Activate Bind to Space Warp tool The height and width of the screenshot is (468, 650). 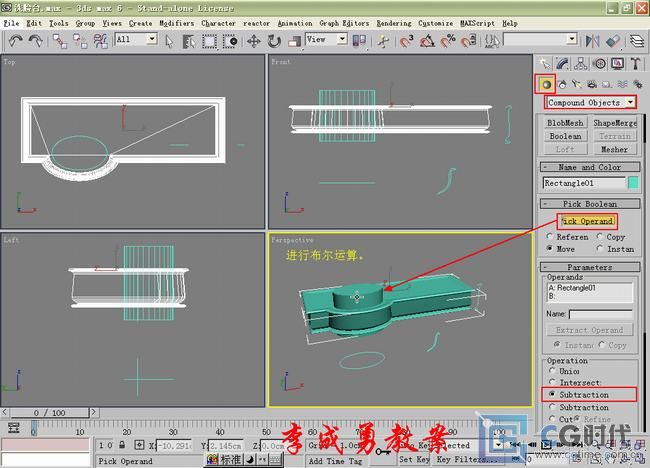point(101,41)
